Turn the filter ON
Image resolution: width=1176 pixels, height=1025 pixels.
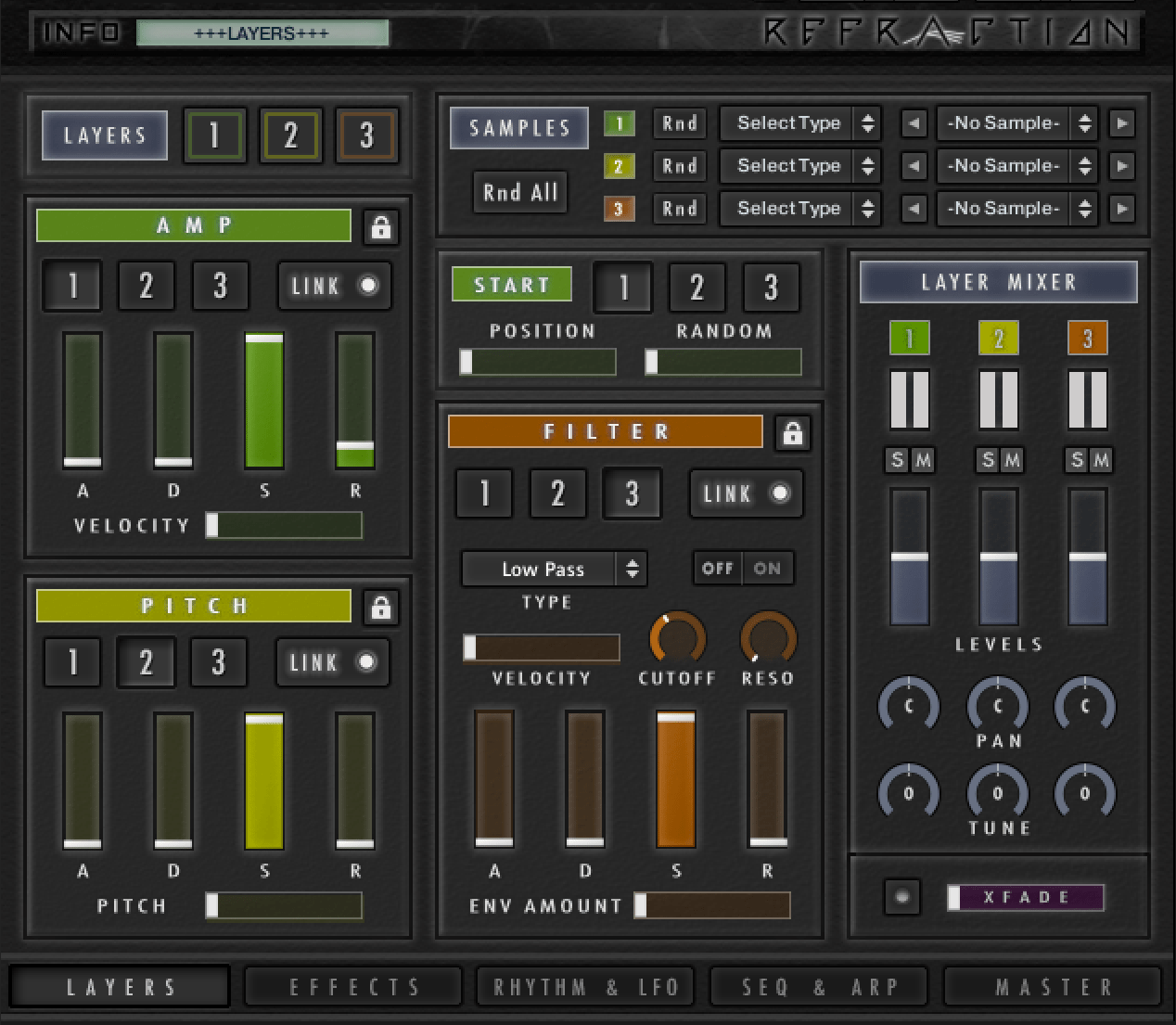[x=768, y=568]
